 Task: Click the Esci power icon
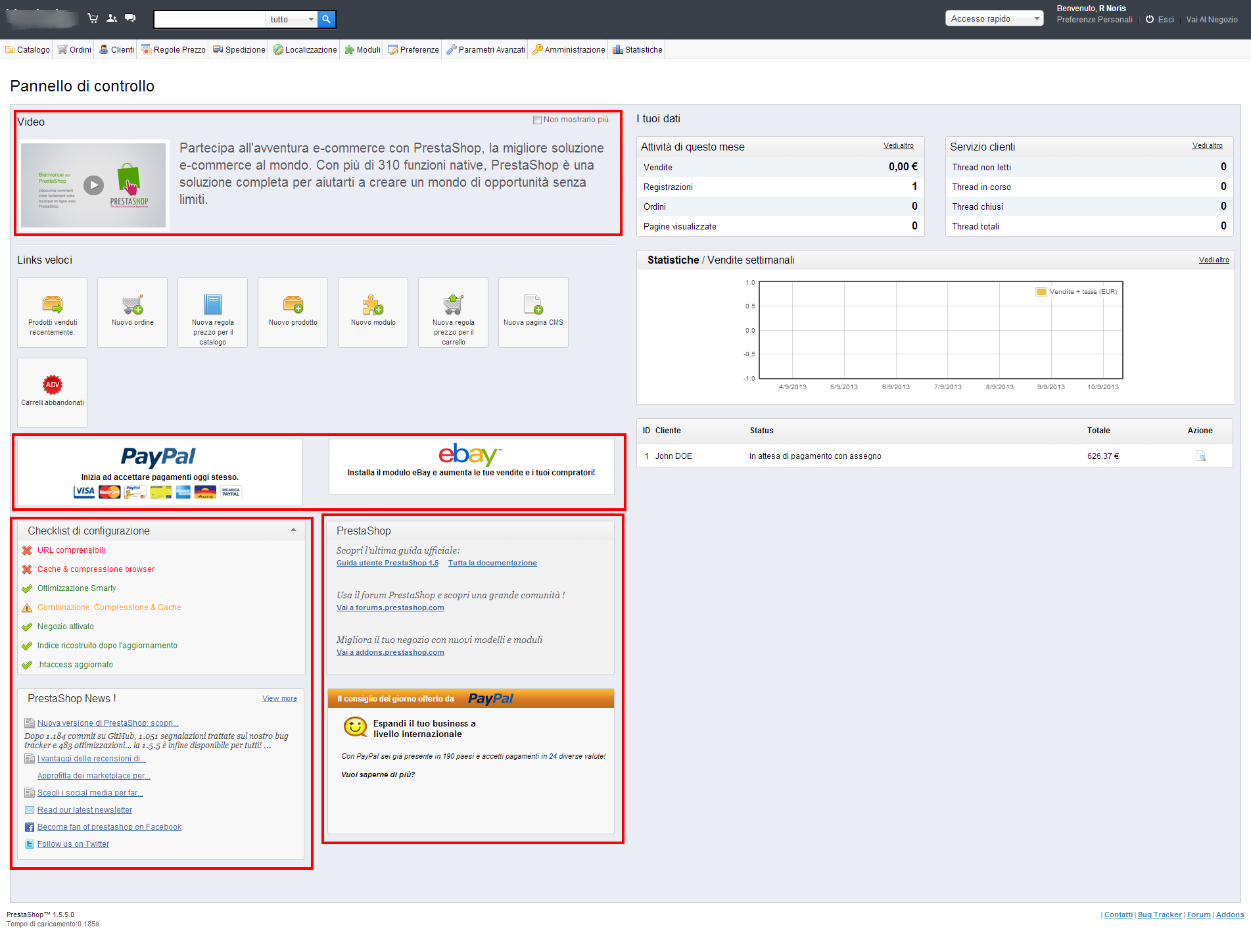1150,19
